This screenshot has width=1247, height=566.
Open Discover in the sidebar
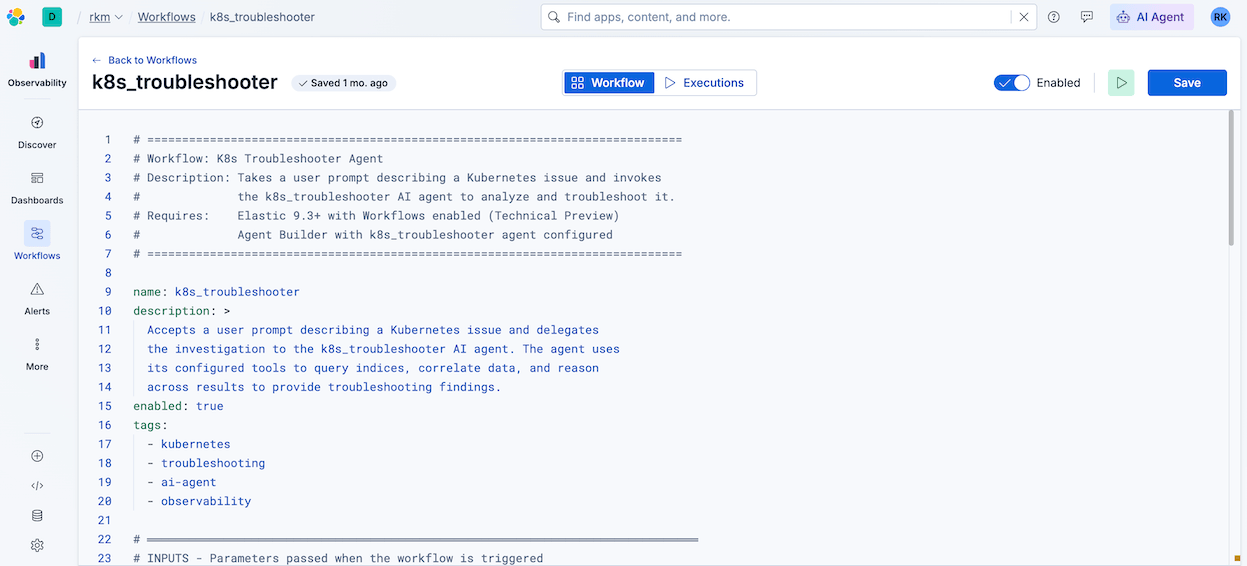point(37,133)
